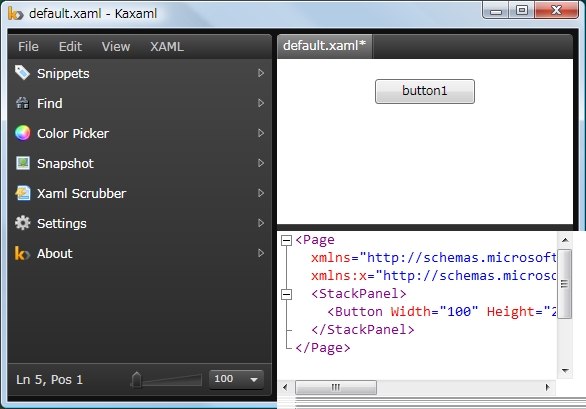Screen dimensions: 586x409
Task: Click the </Page> closing tag
Action: pyautogui.click(x=323, y=348)
